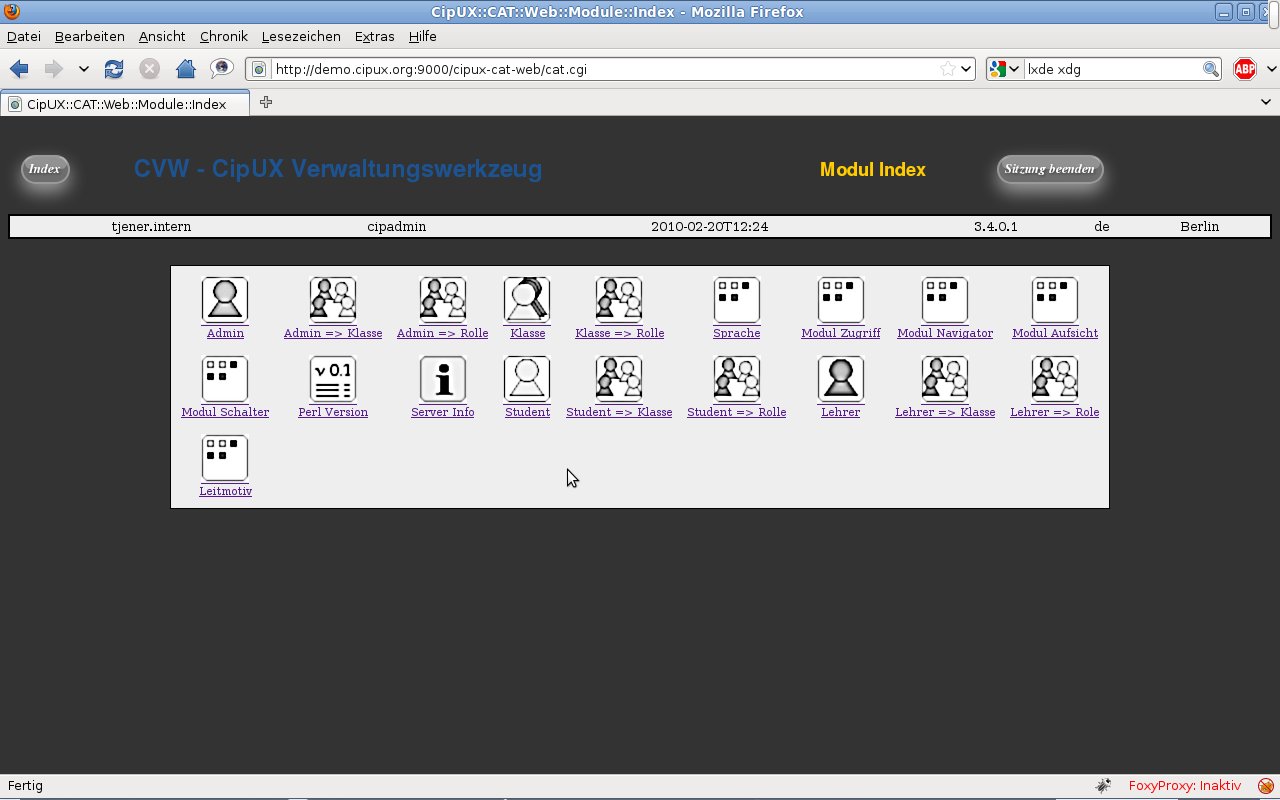Open the Extras menu
Screen dimensions: 1280x800
[375, 36]
